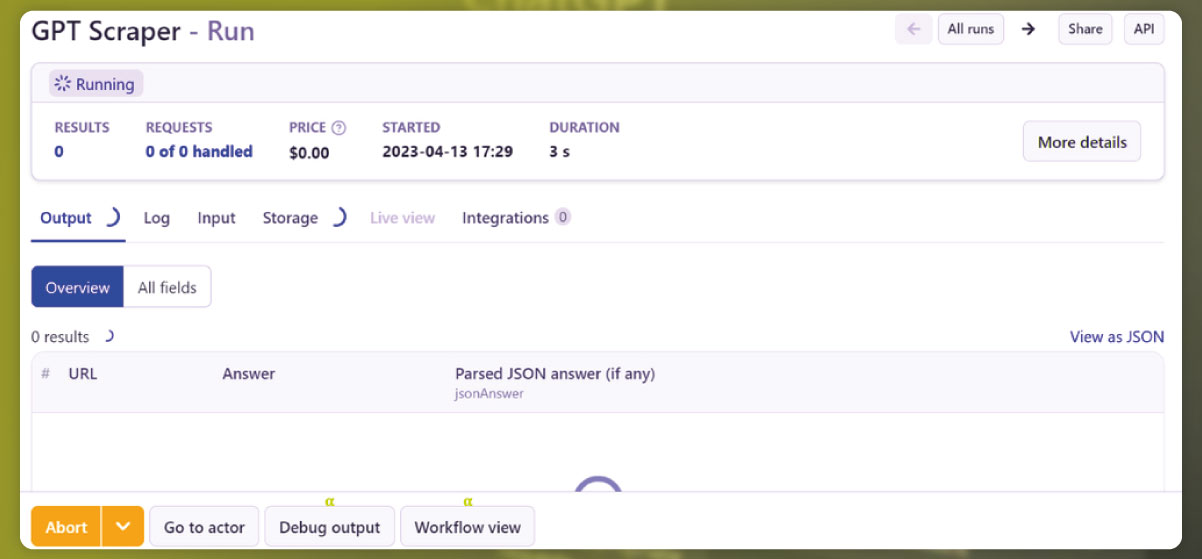Open the Abort dropdown arrow
Screen dimensions: 1202x559
point(123,527)
